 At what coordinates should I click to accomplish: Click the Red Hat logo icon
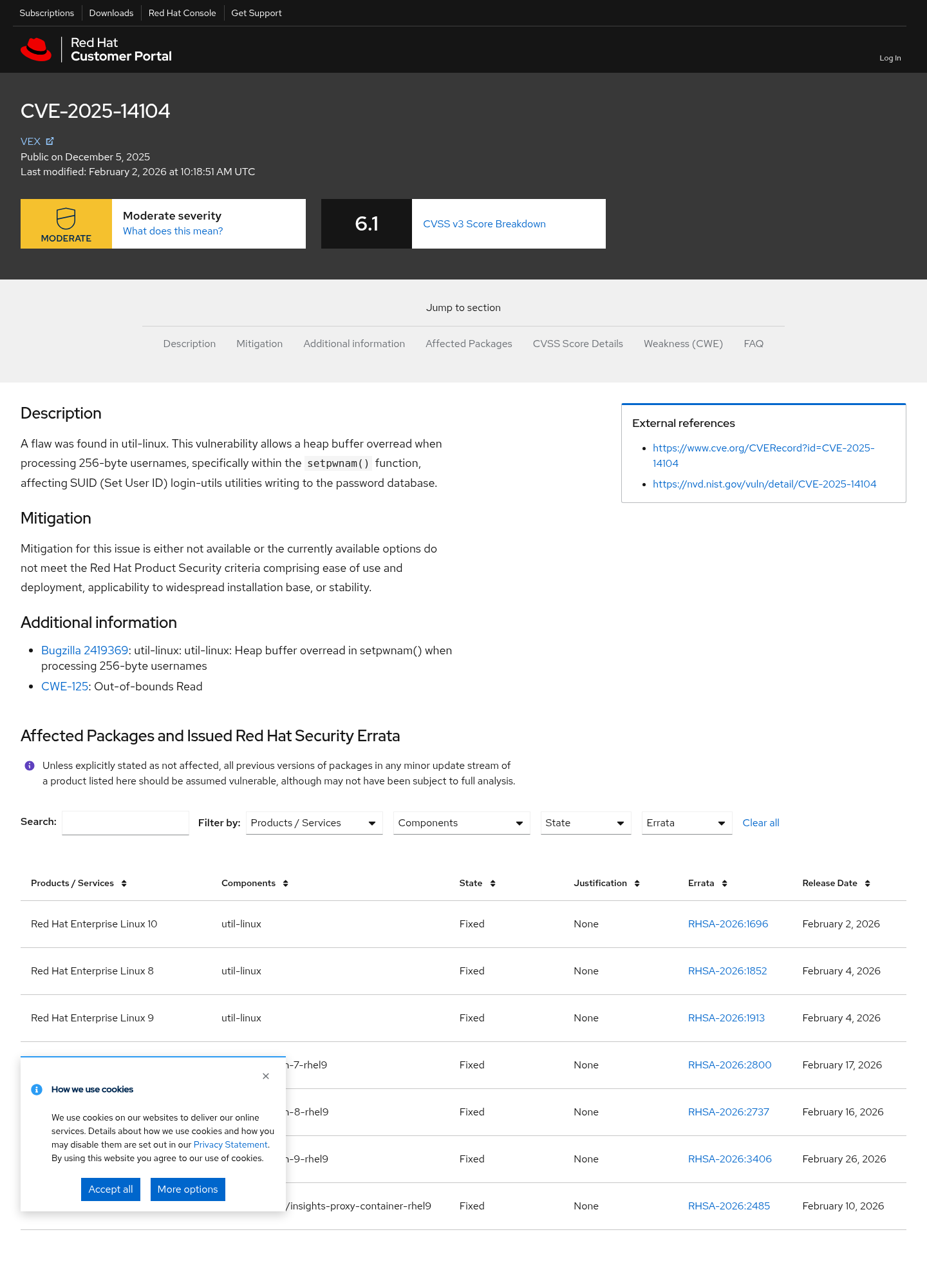click(x=36, y=50)
